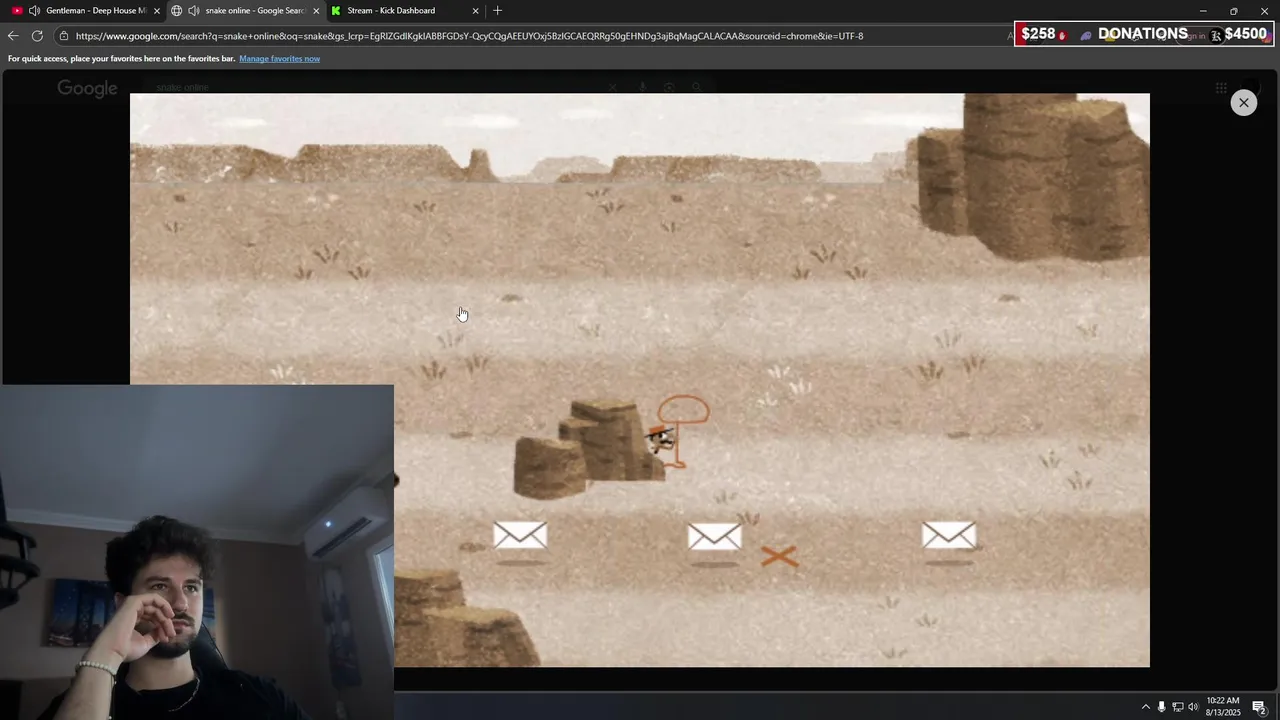Image resolution: width=1280 pixels, height=720 pixels.
Task: Click the $4500 donation goal text
Action: pyautogui.click(x=1245, y=34)
